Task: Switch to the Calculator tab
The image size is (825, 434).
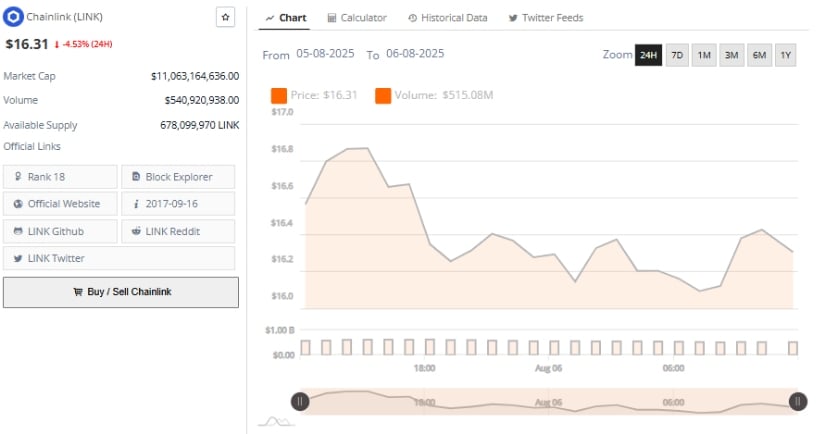Action: coord(357,18)
